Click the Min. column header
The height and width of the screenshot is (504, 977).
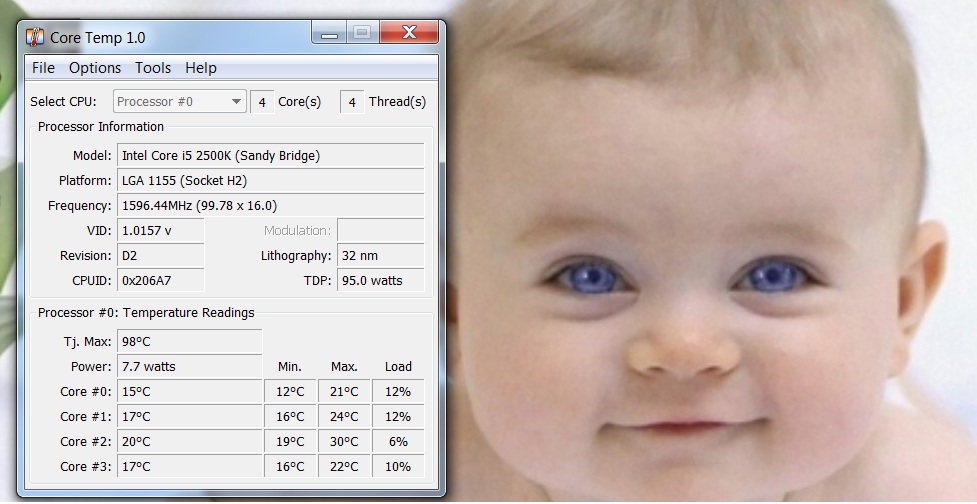pos(290,366)
